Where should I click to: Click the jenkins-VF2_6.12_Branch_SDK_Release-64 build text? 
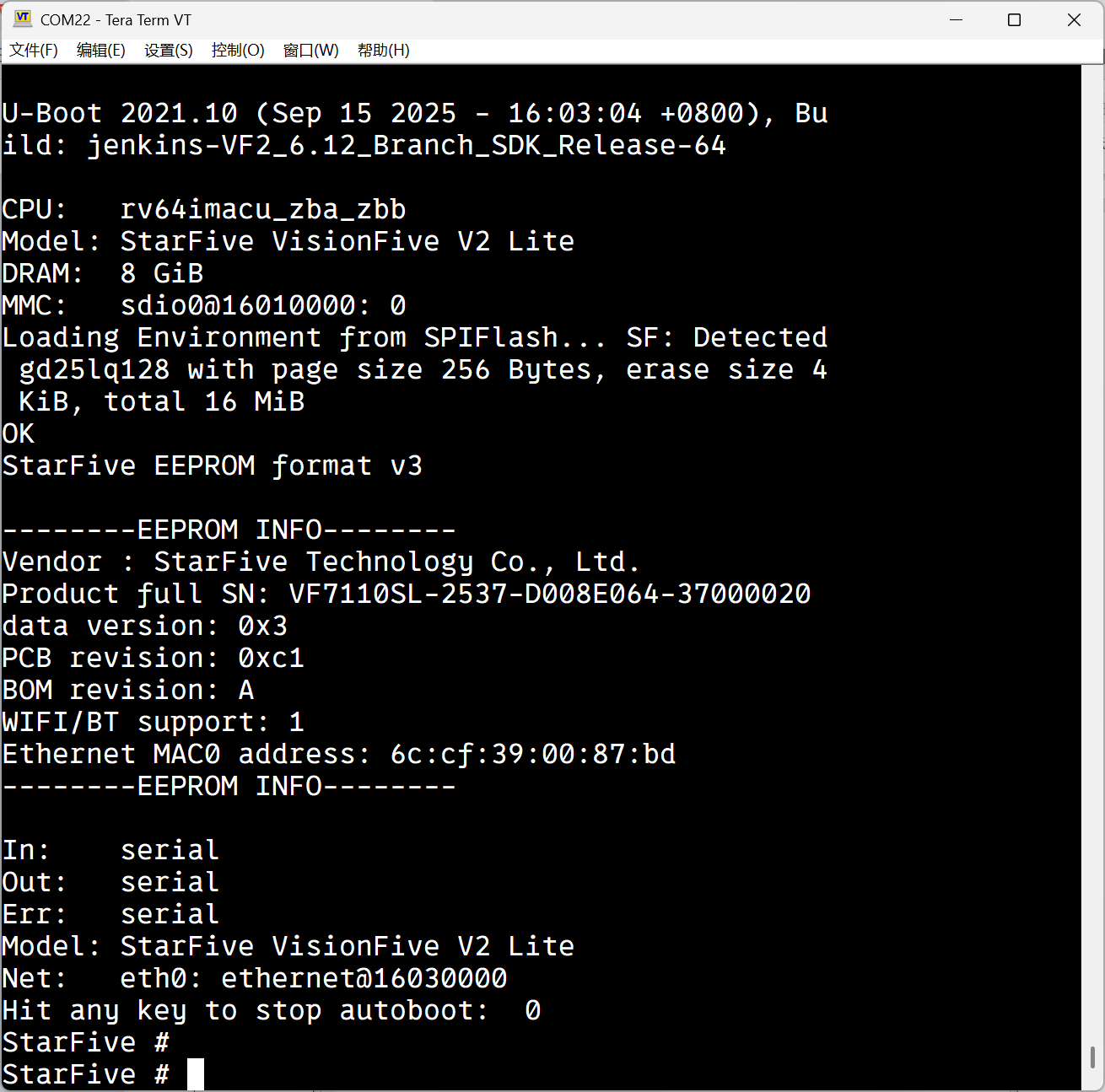pyautogui.click(x=406, y=145)
